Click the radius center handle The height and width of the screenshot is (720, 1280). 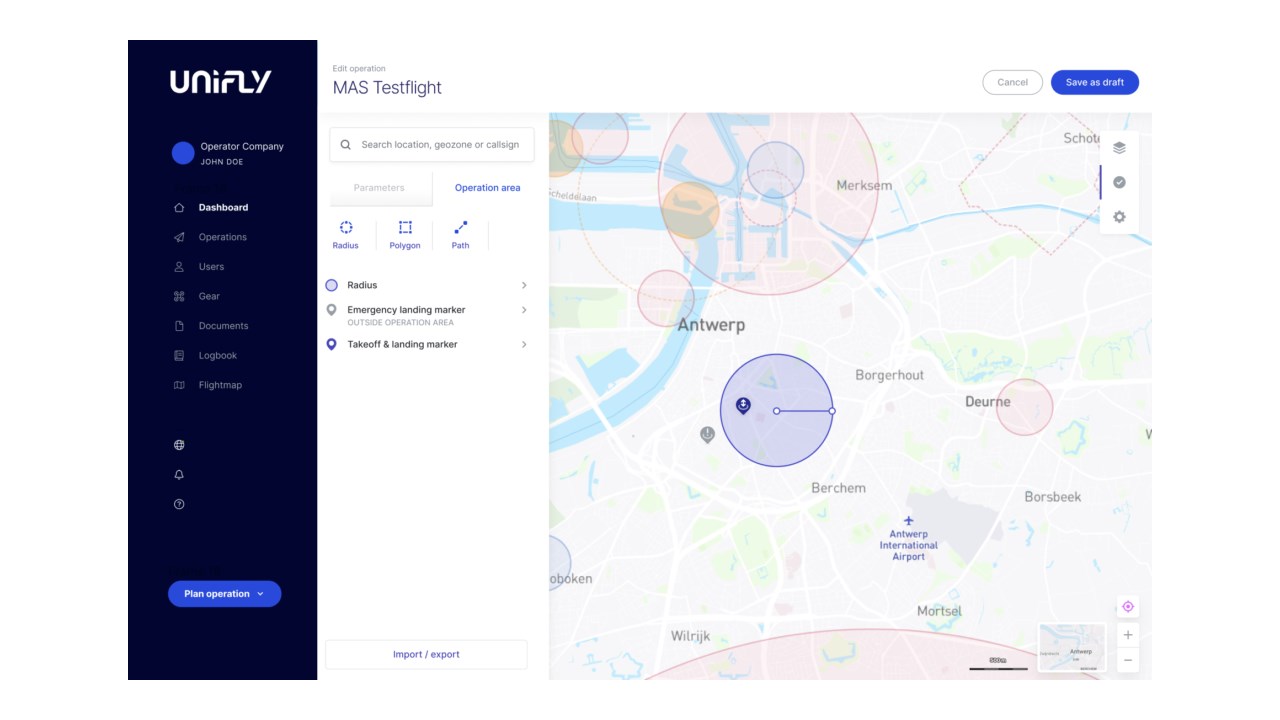776,411
